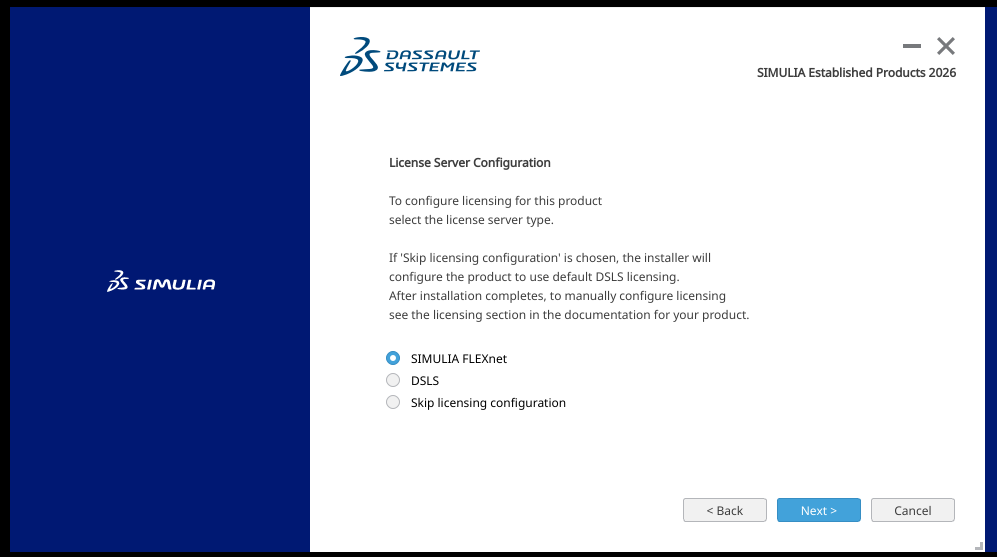Click the SIMULIA logo on blue panel

(x=161, y=282)
